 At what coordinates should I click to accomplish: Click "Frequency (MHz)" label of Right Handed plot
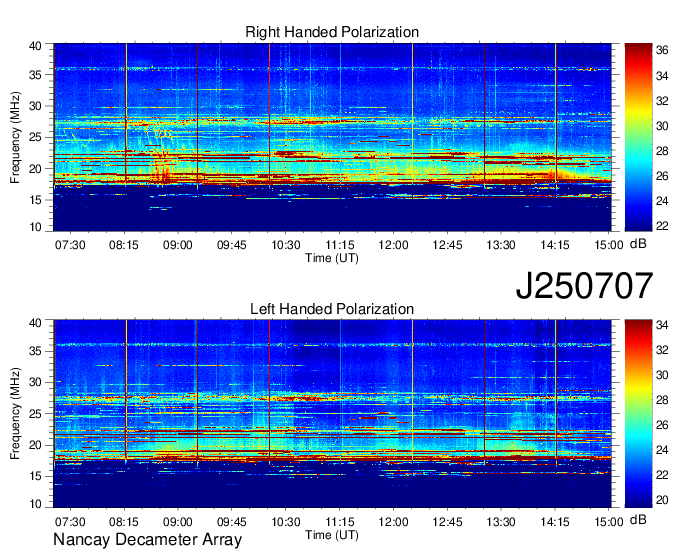15,137
